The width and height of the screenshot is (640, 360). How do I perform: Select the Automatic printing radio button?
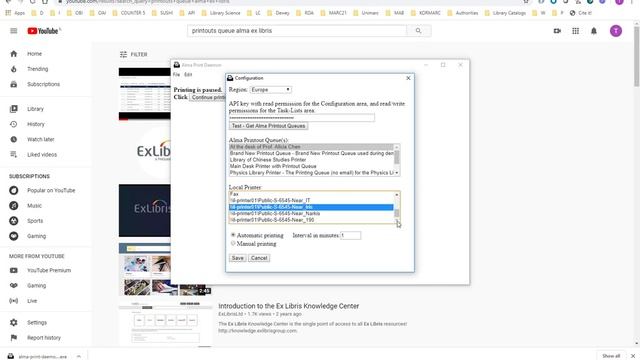(x=233, y=235)
